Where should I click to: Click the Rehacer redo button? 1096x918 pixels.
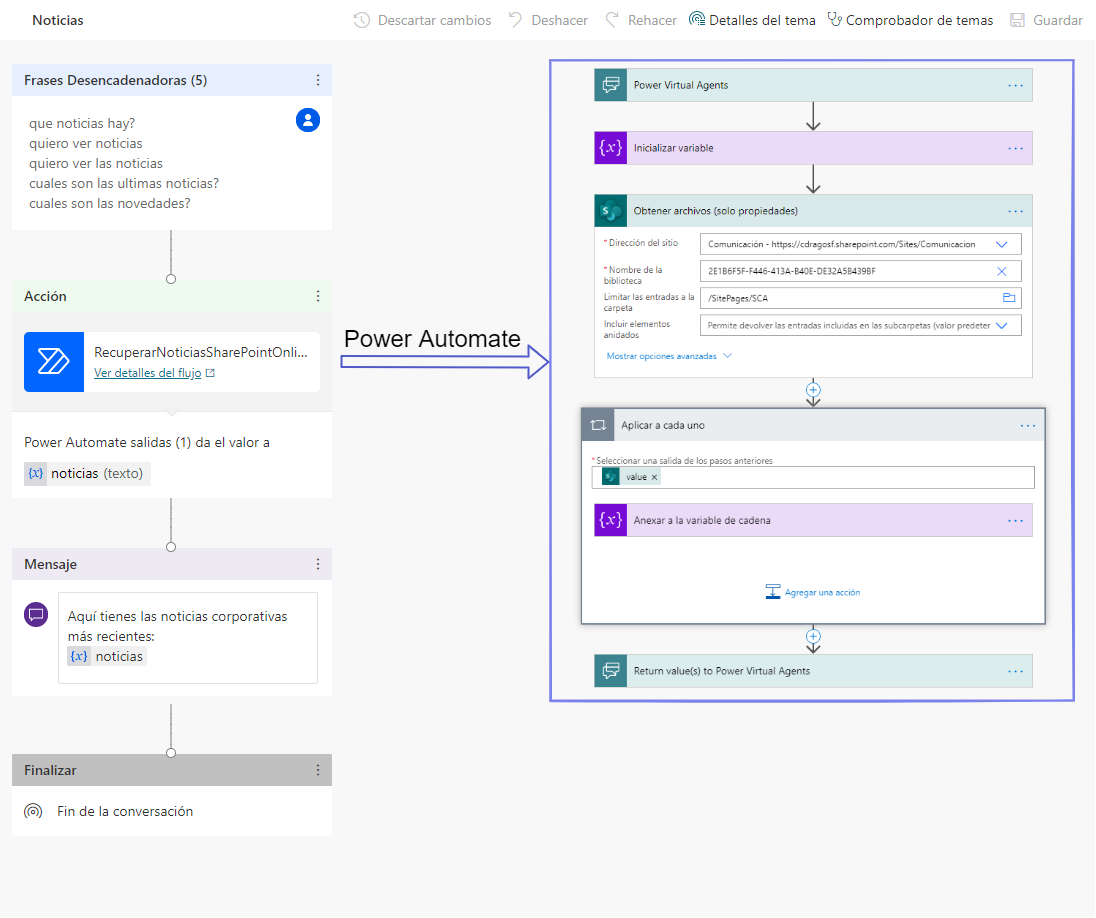[641, 20]
